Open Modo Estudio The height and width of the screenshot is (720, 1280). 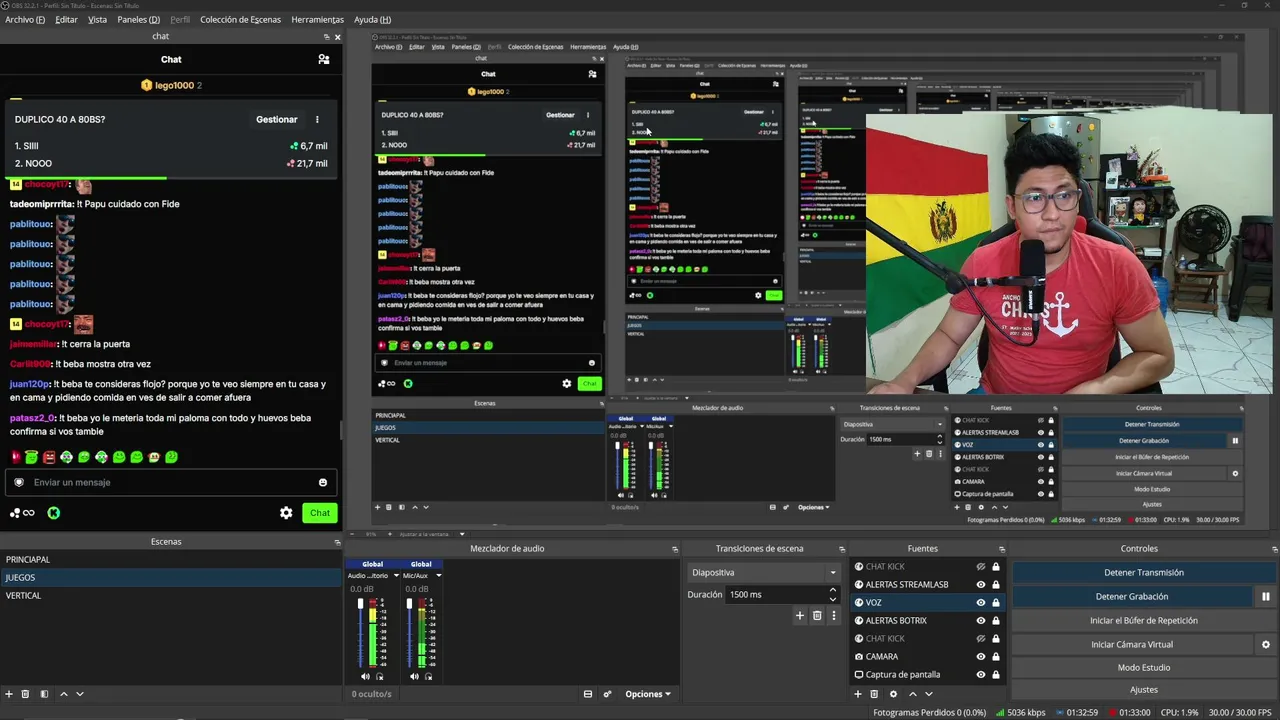click(1144, 668)
